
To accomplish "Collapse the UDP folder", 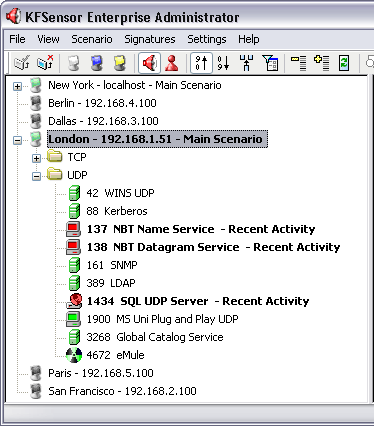I will pos(36,176).
